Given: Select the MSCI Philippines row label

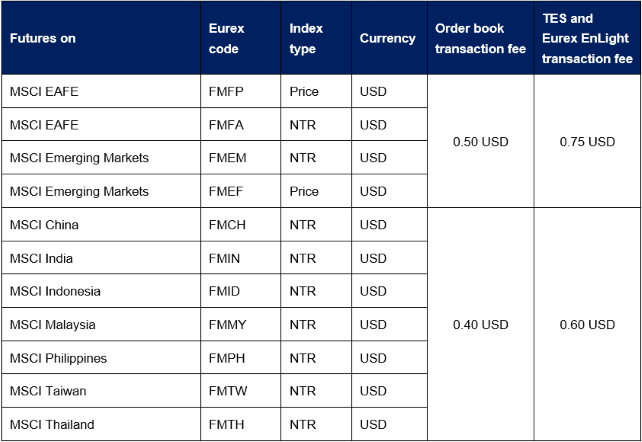Looking at the screenshot, I should tap(58, 359).
